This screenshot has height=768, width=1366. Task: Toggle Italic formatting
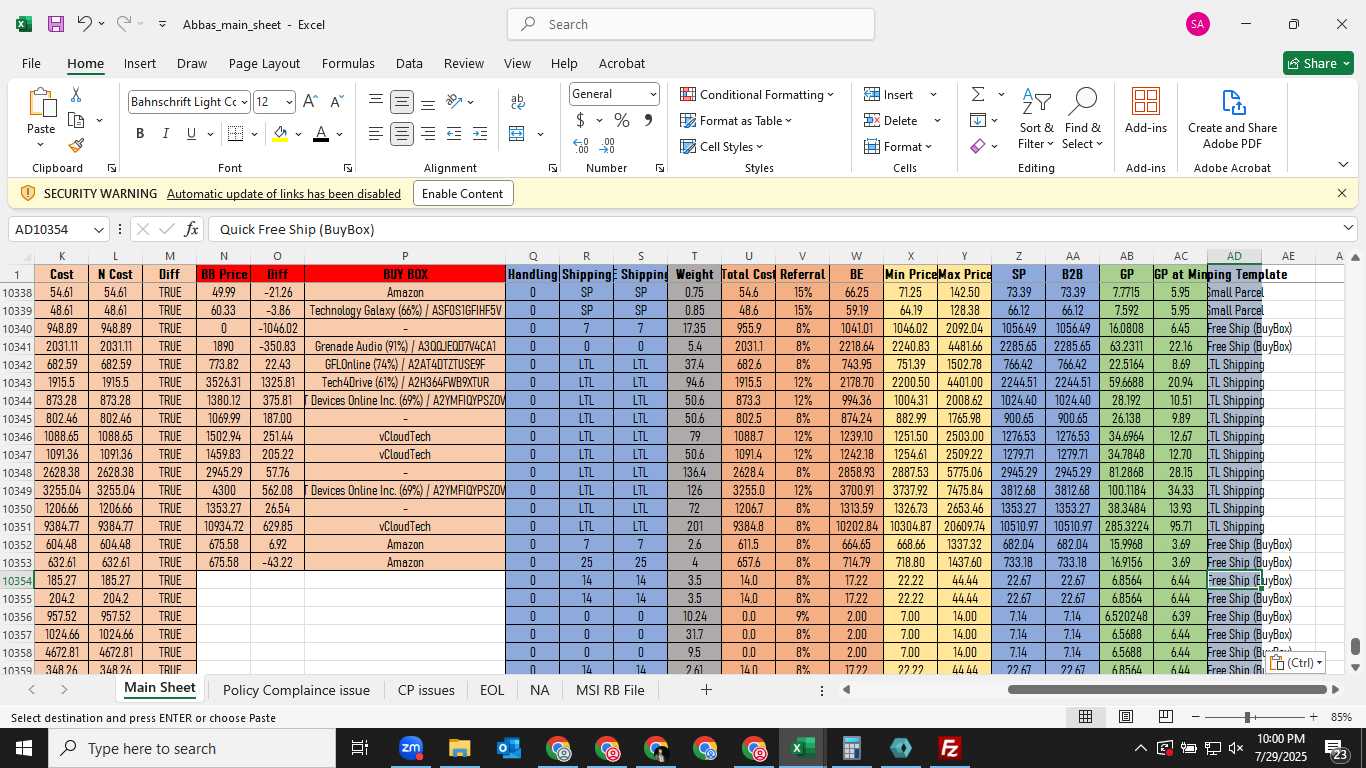165,134
